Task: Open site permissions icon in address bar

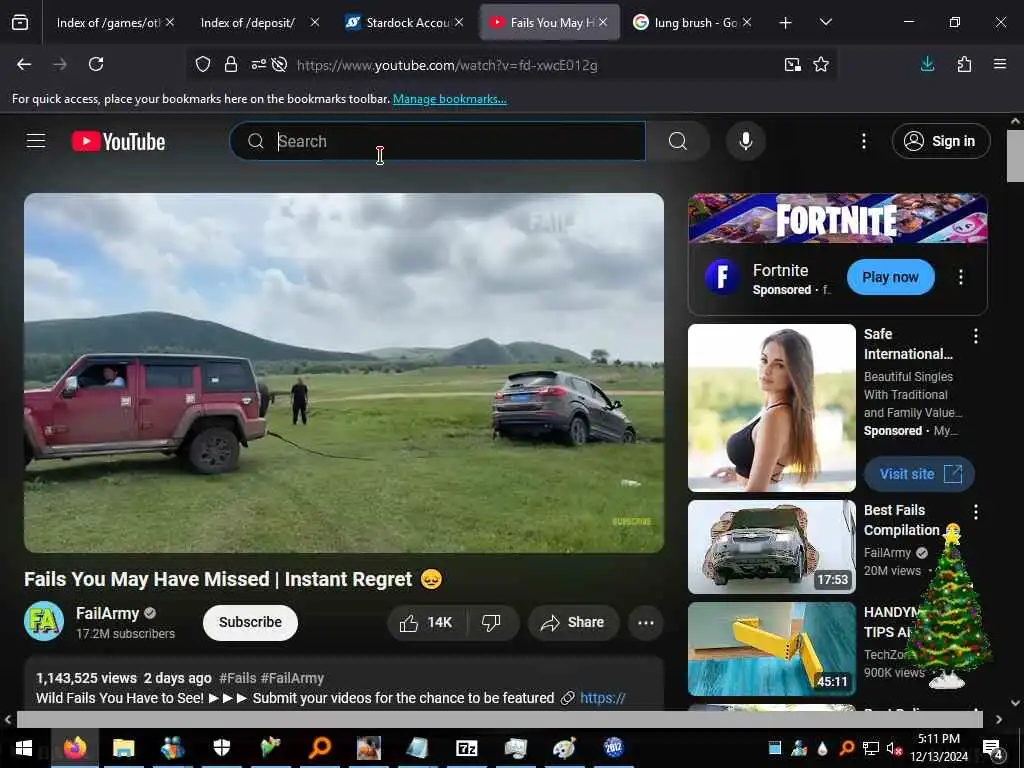Action: 259,64
